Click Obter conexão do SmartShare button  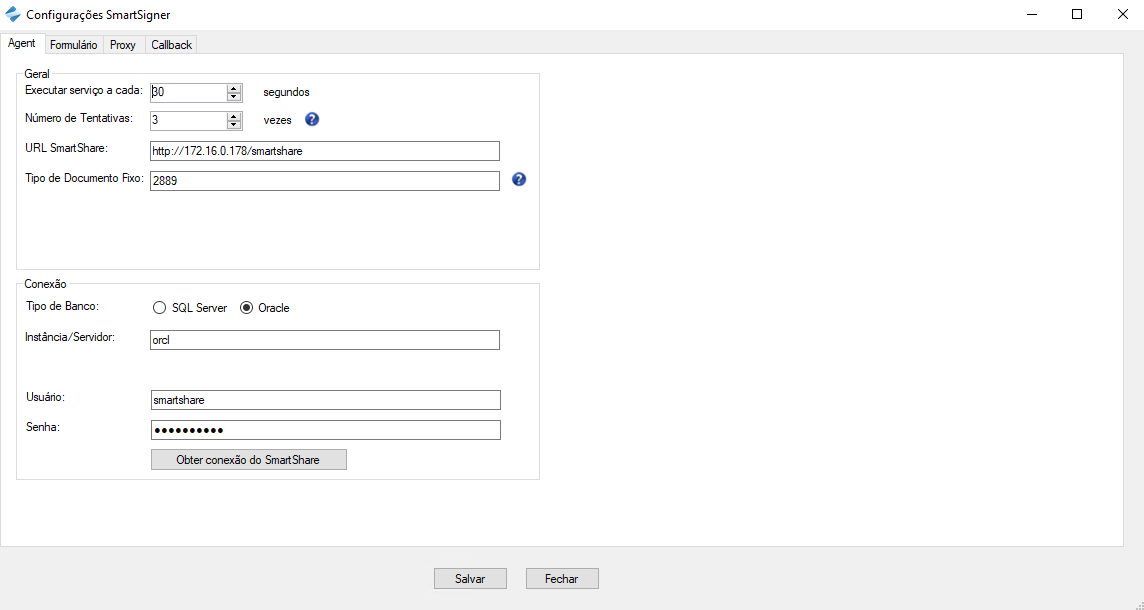click(x=248, y=460)
